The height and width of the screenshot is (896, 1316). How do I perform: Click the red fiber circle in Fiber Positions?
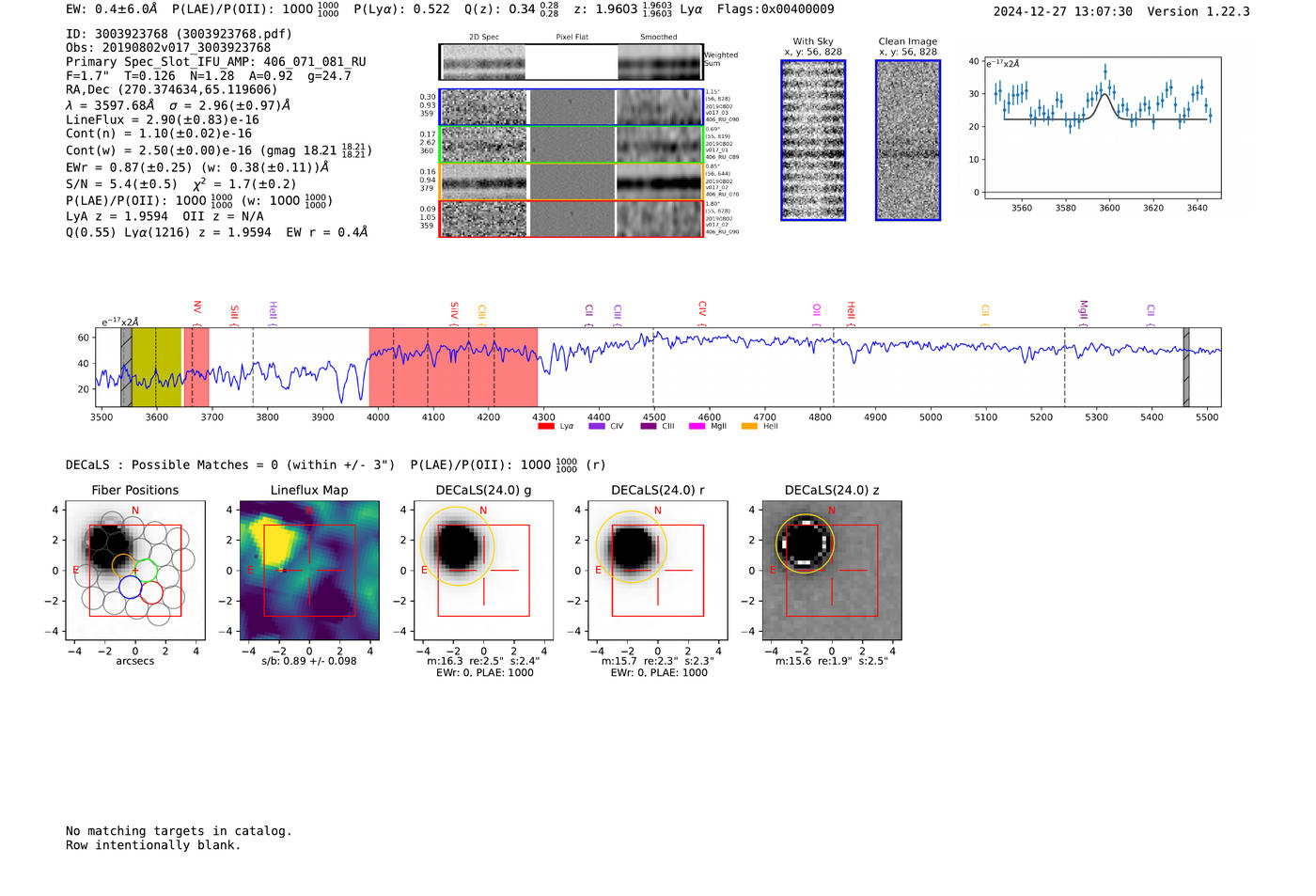[151, 592]
